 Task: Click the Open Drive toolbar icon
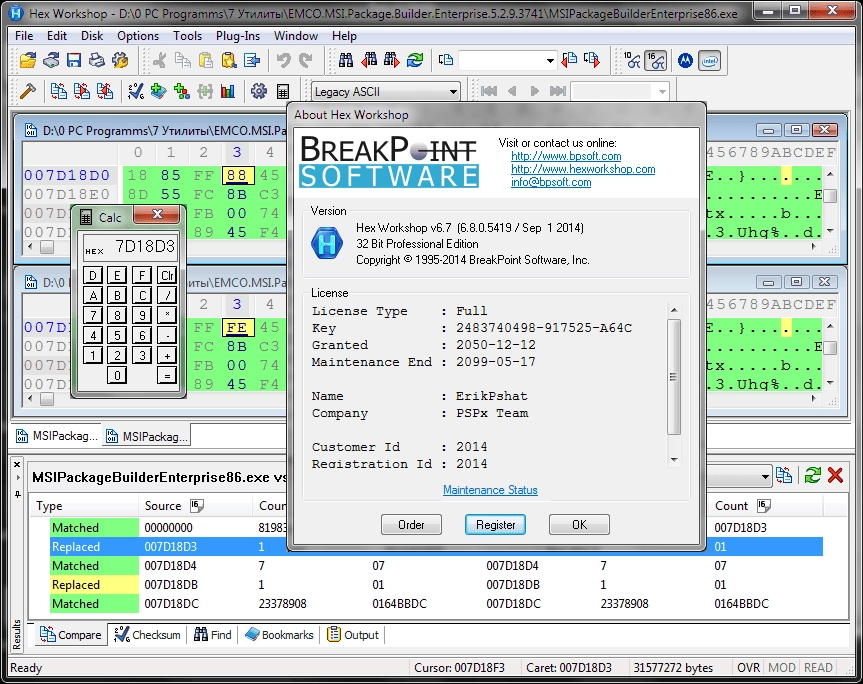coord(51,60)
